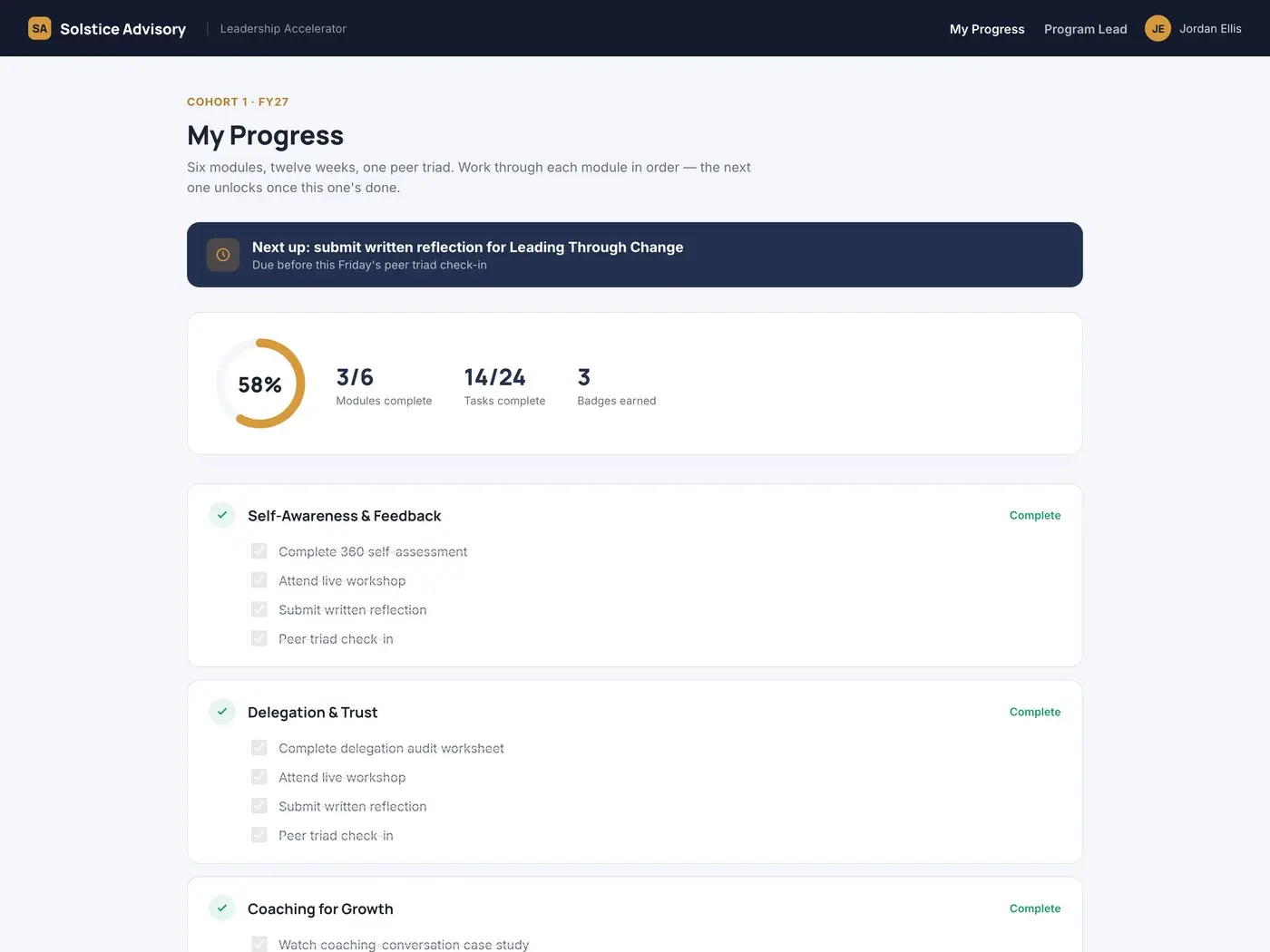This screenshot has width=1270, height=952.
Task: Expand the Self-Awareness & Feedback module title
Action: pos(345,516)
